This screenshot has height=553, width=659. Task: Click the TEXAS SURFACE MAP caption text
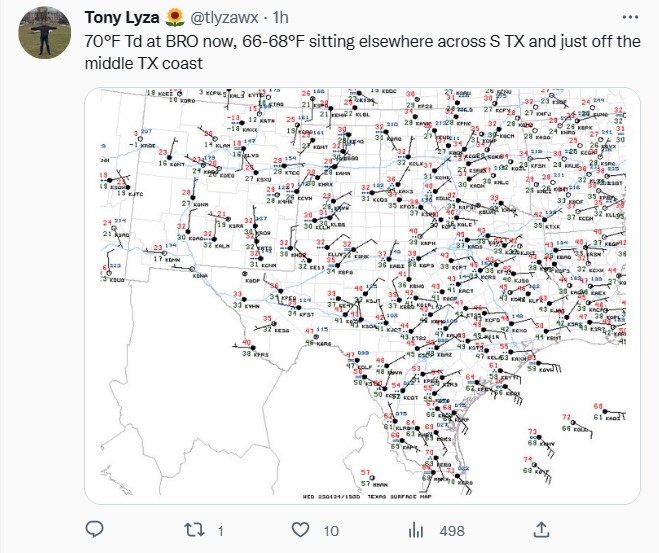click(395, 495)
